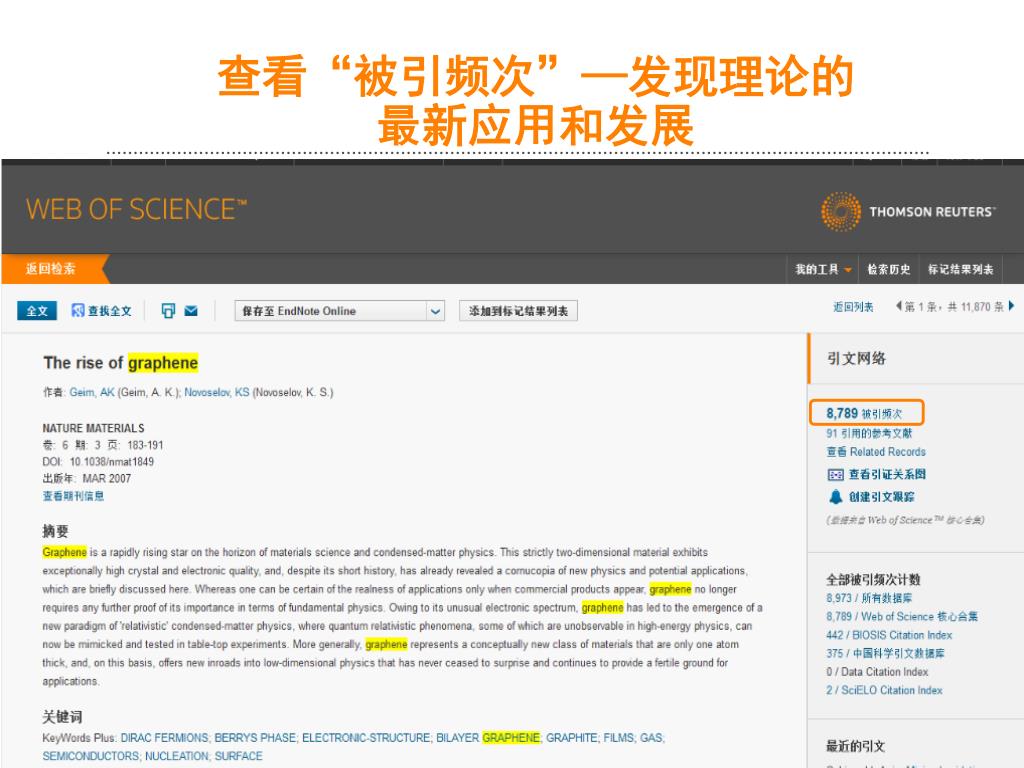This screenshot has height=768, width=1024.
Task: Click the 返回列表 link
Action: click(x=853, y=307)
